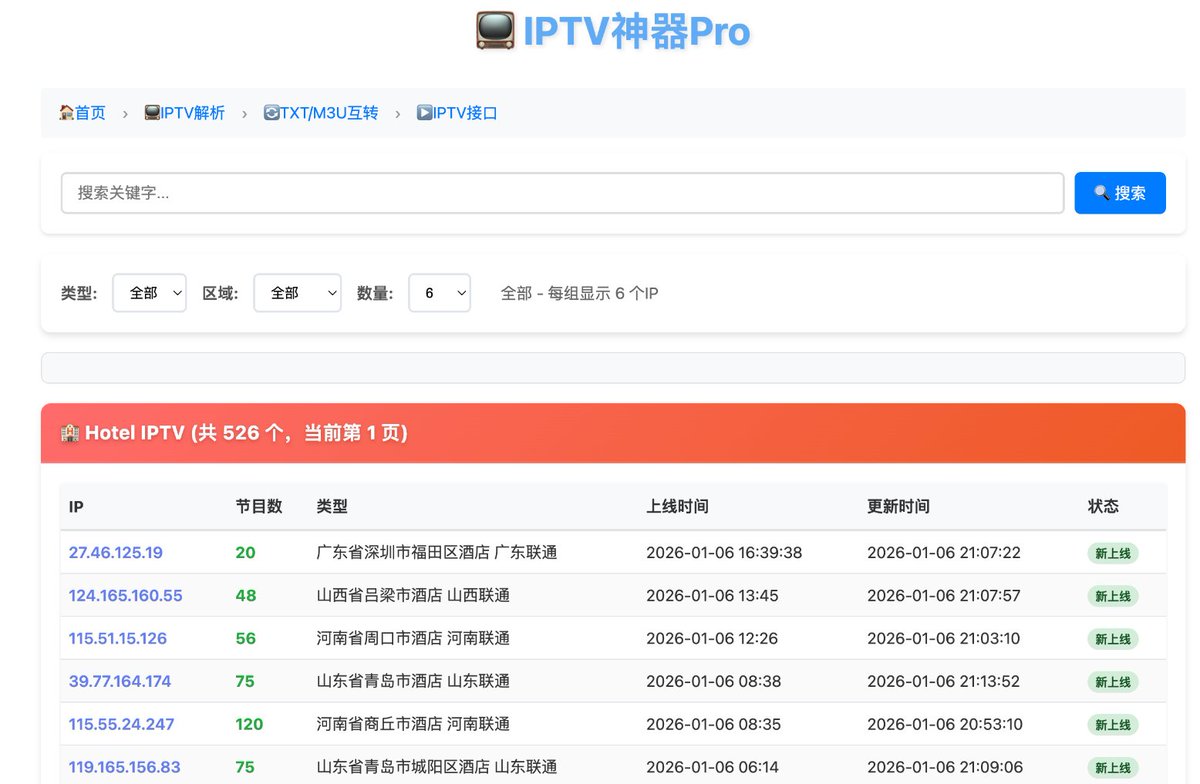Click the 全部 - 每组显示 6 个IP summary text
The width and height of the screenshot is (1200, 784).
click(579, 293)
